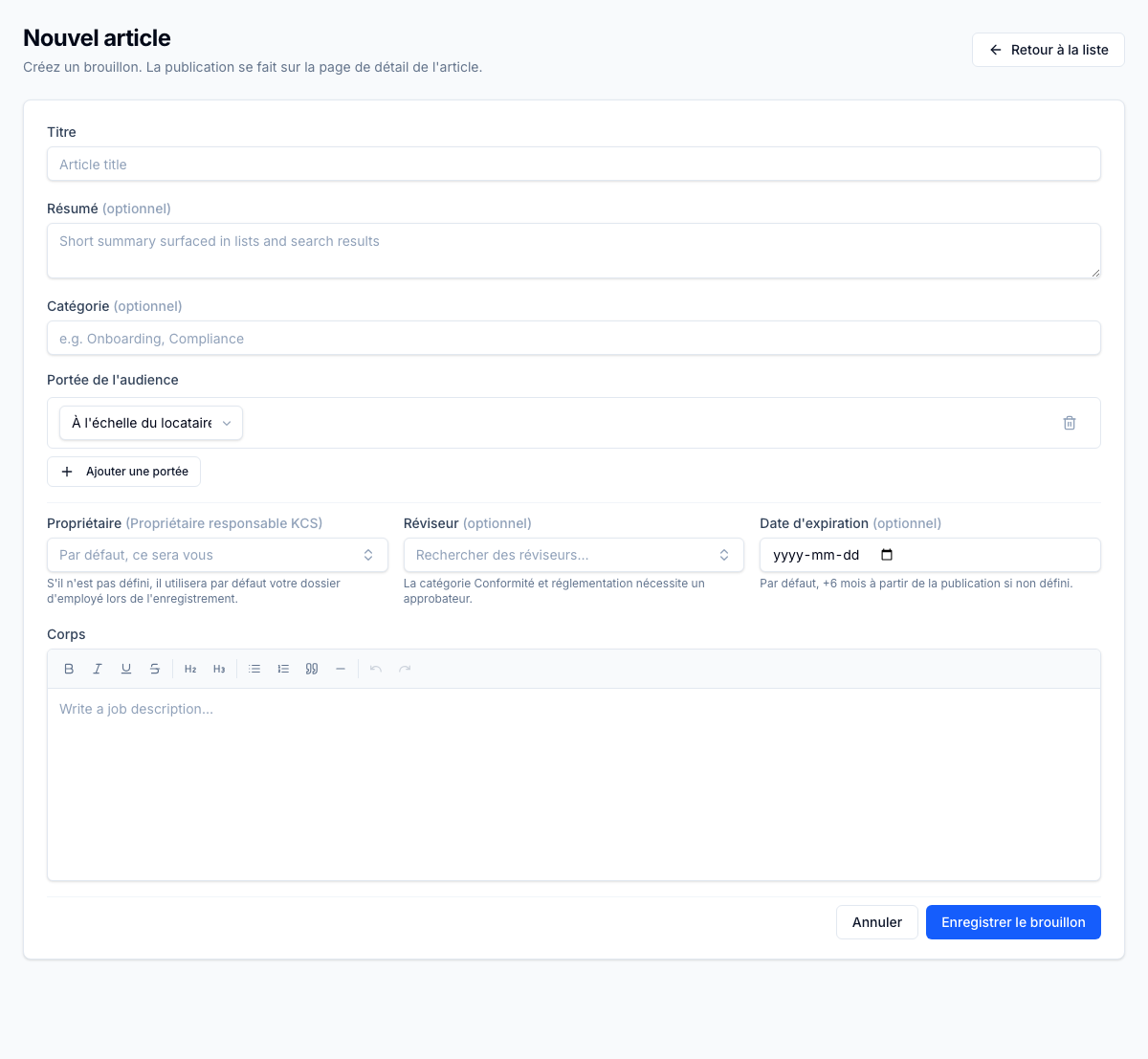
Task: Click into the Corps body editor area
Action: click(574, 784)
